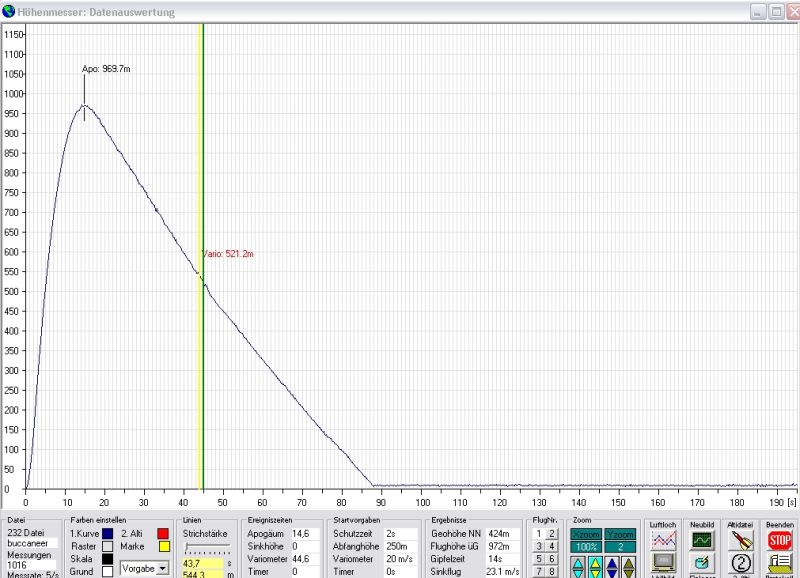Click the Schutzzeit value 2s

tap(401, 534)
